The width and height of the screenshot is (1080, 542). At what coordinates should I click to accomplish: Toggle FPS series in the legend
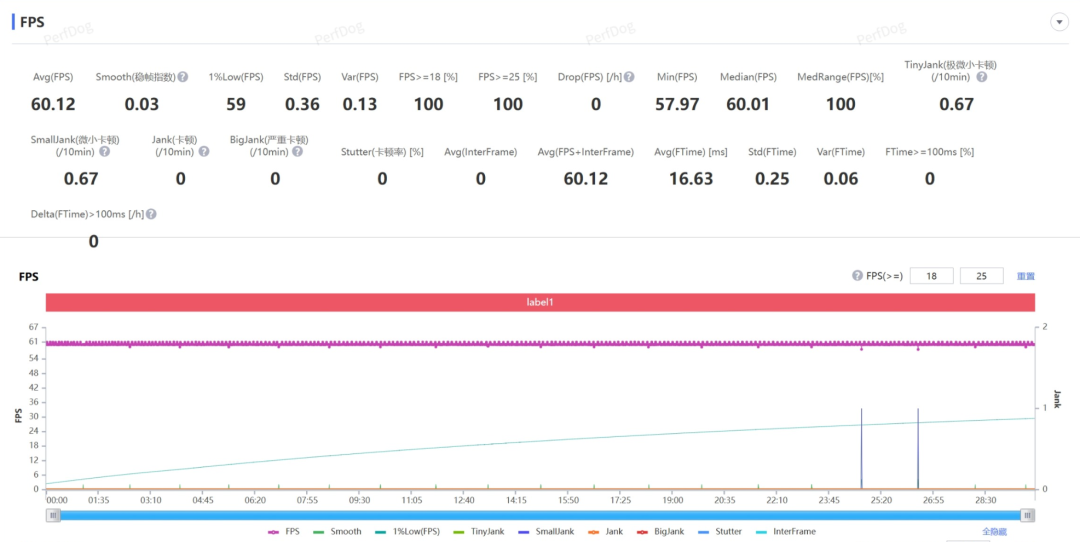tap(284, 532)
